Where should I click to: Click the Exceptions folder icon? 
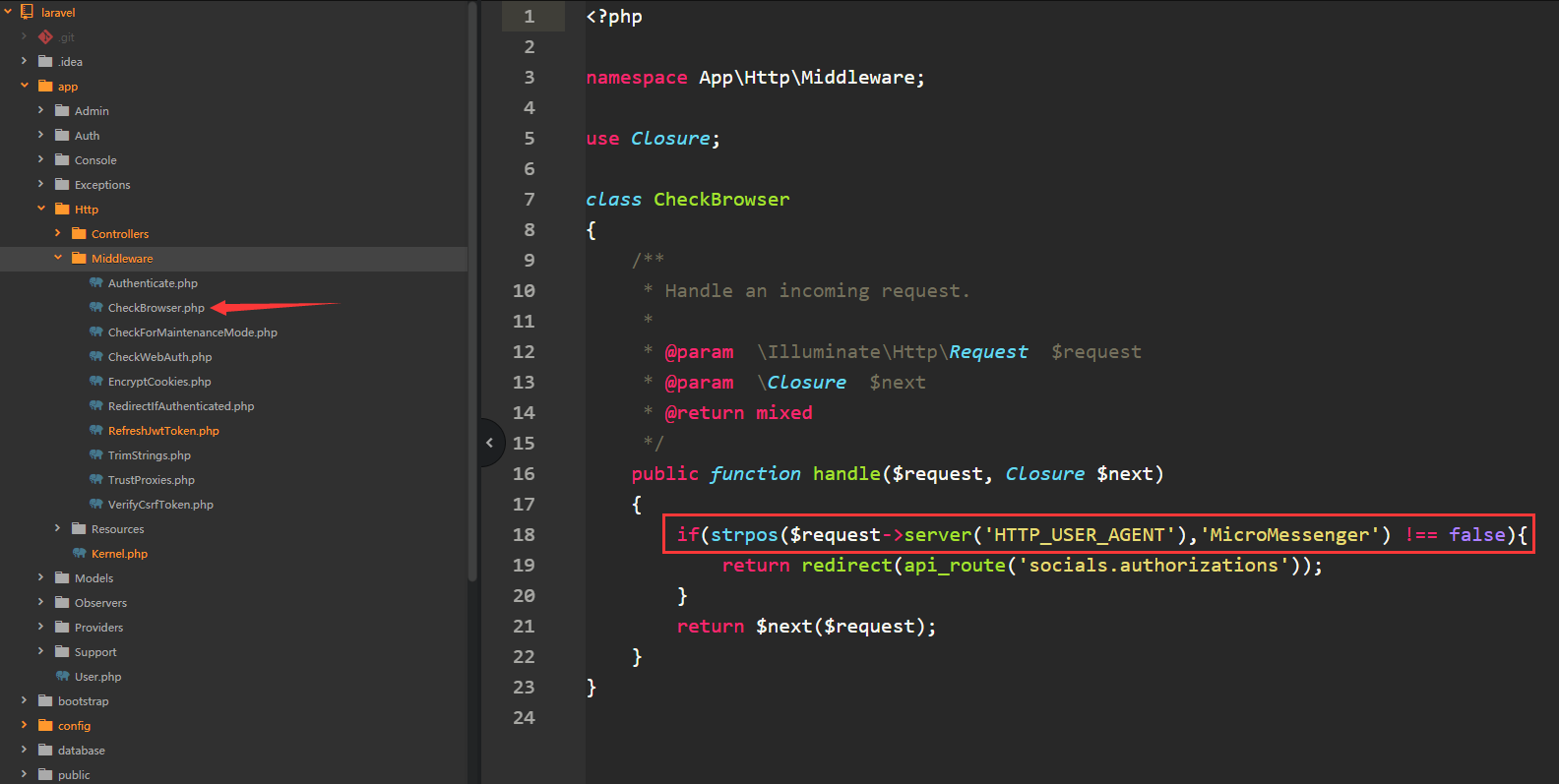click(62, 184)
